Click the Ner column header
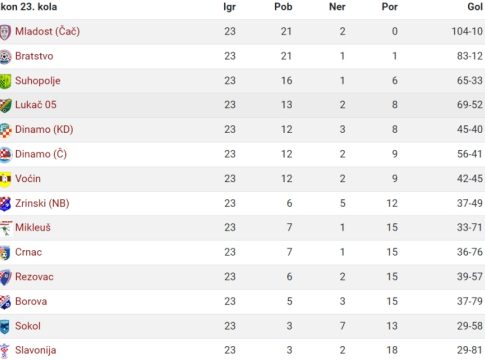Image resolution: width=485 pixels, height=360 pixels. click(337, 7)
